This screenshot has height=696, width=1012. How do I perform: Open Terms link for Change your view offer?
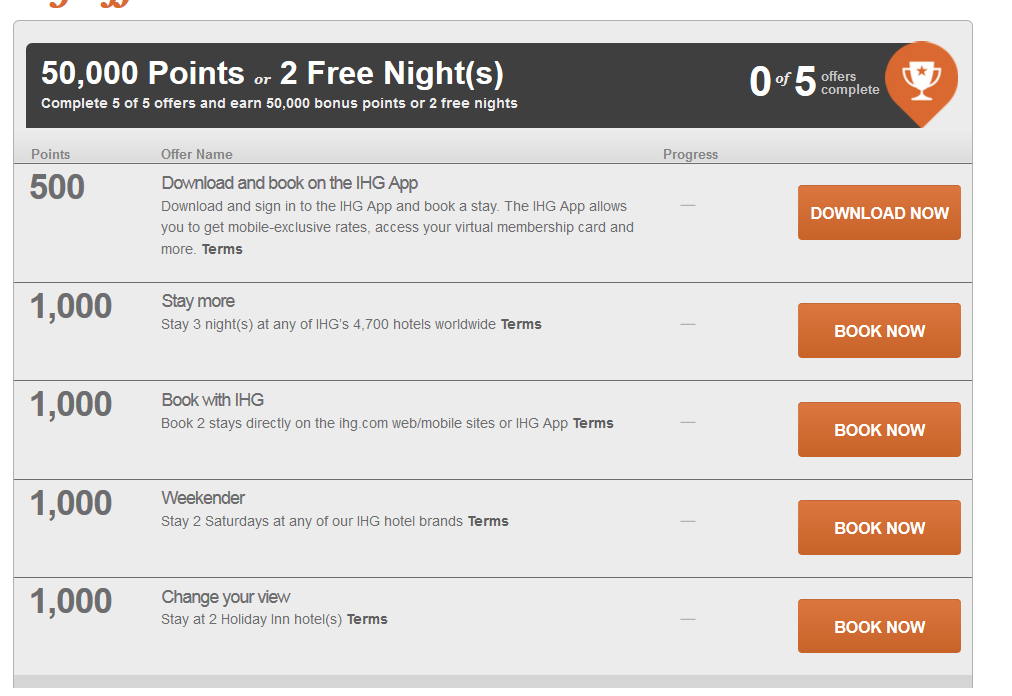coord(367,619)
